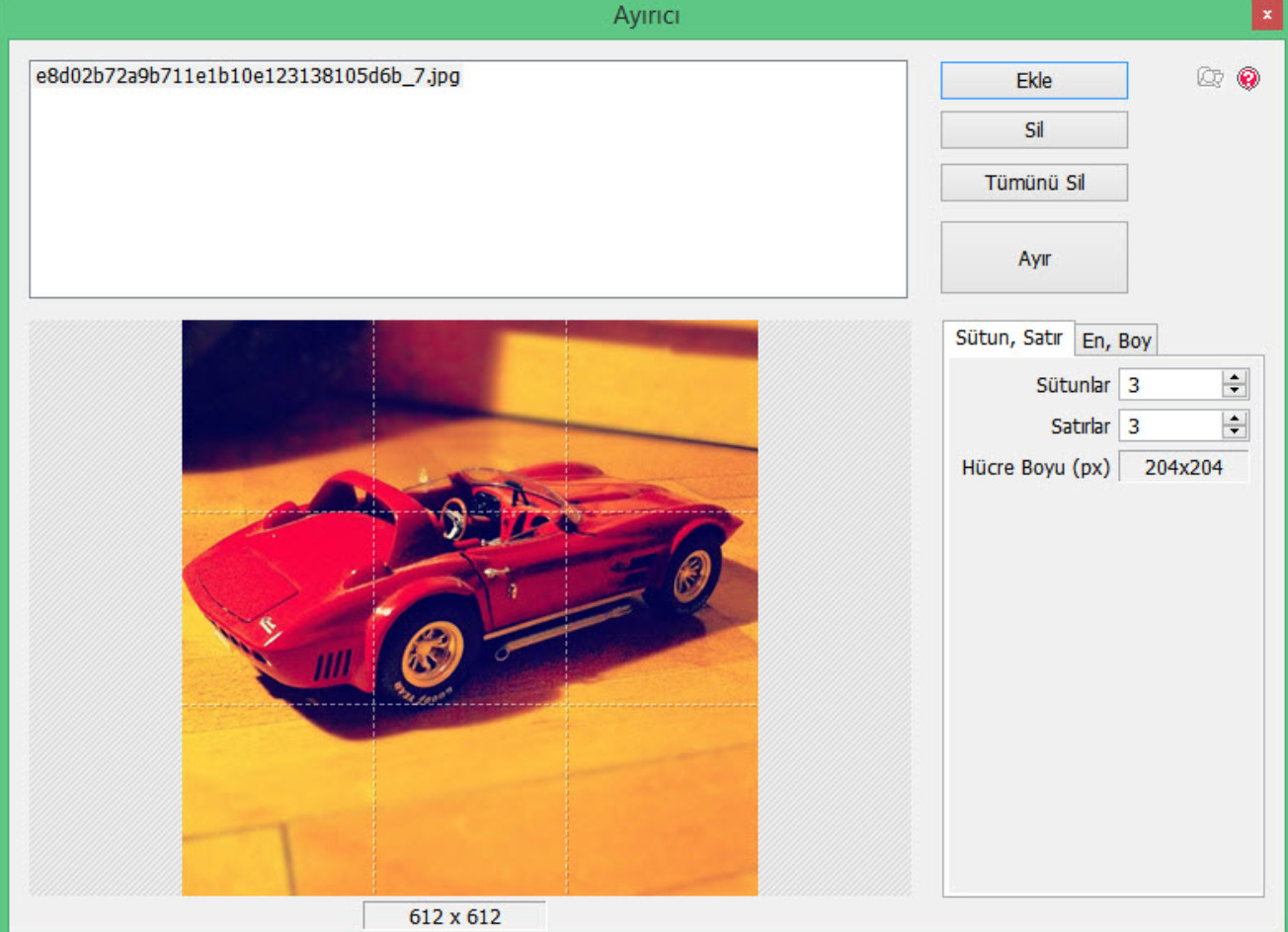The height and width of the screenshot is (932, 1288).
Task: Click inside the Sütunlar number field
Action: 1170,385
